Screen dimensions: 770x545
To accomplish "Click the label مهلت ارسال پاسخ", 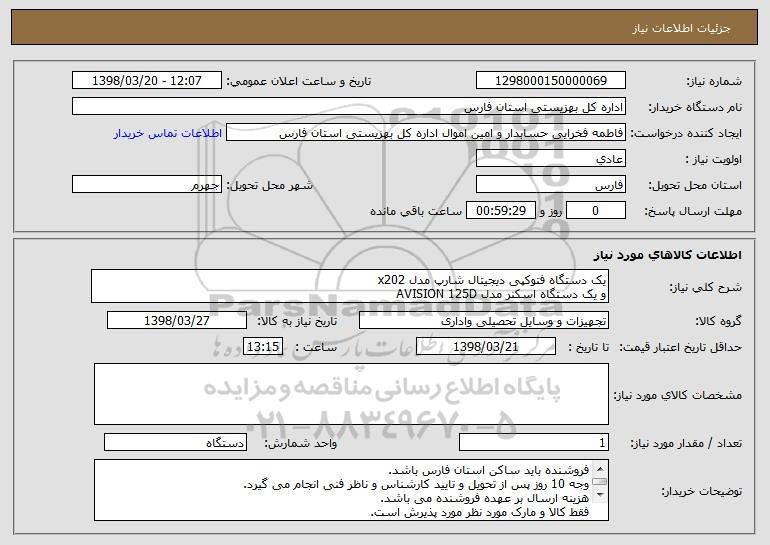I will point(693,212).
